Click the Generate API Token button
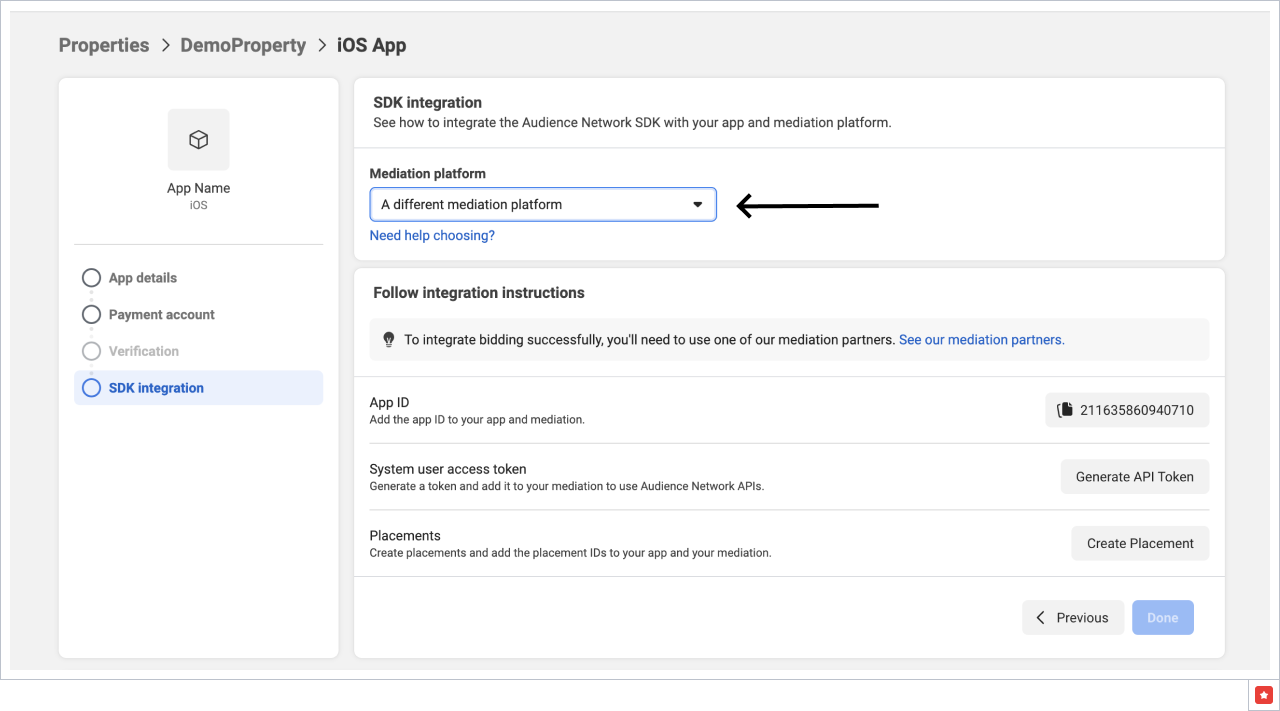Viewport: 1280px width, 711px height. [1134, 477]
